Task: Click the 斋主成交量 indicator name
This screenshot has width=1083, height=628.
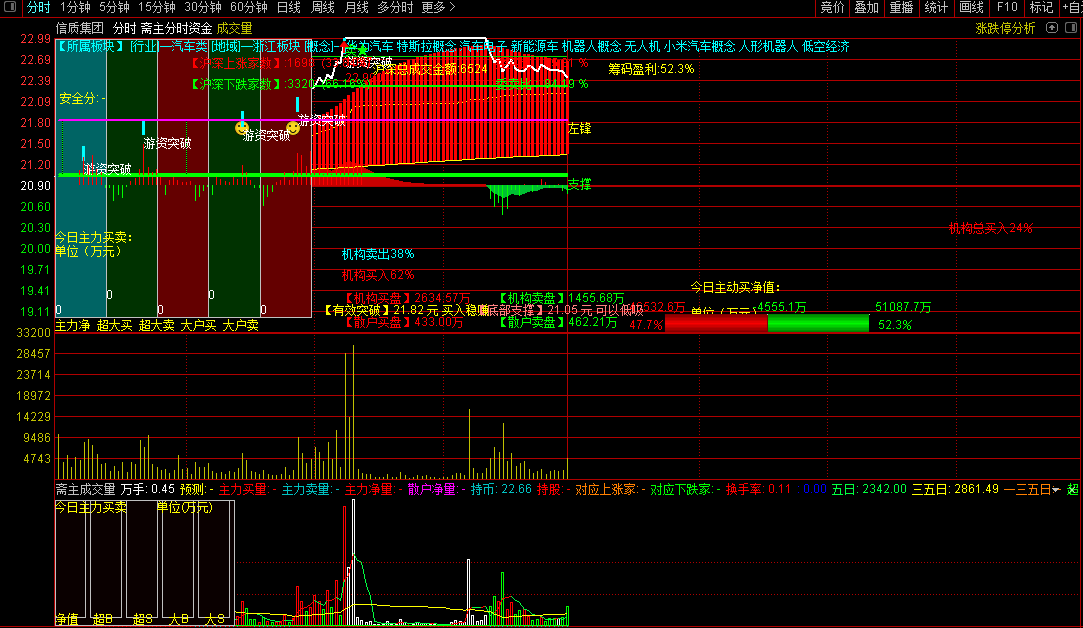Action: [x=85, y=489]
